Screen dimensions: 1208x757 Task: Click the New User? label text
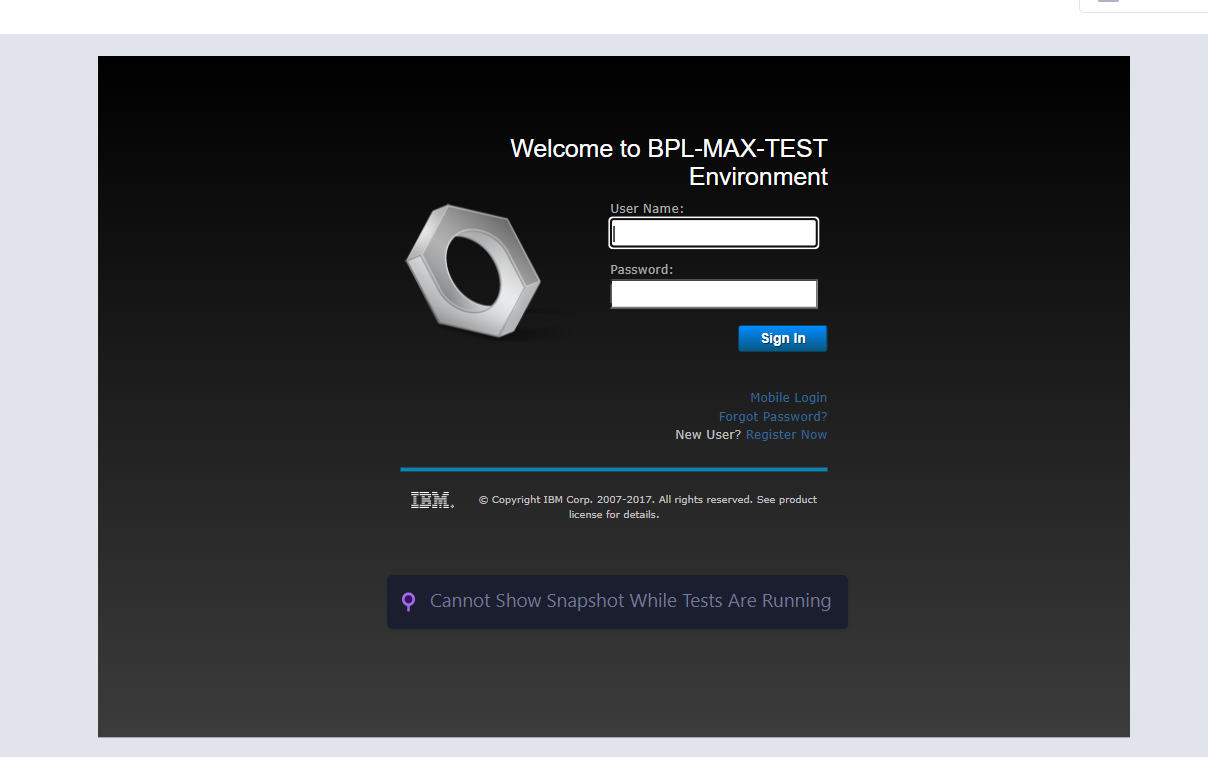[707, 434]
